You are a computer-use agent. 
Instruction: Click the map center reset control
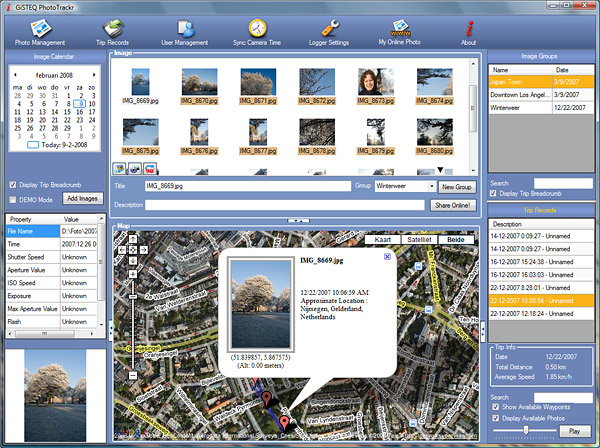pos(133,250)
